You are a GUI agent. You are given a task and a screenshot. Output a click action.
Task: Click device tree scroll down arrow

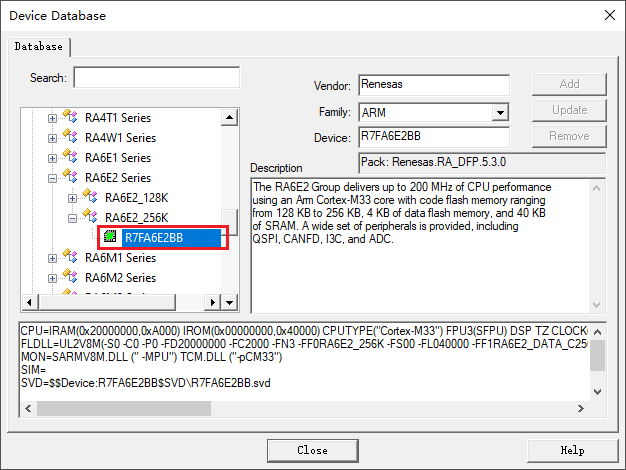(229, 302)
